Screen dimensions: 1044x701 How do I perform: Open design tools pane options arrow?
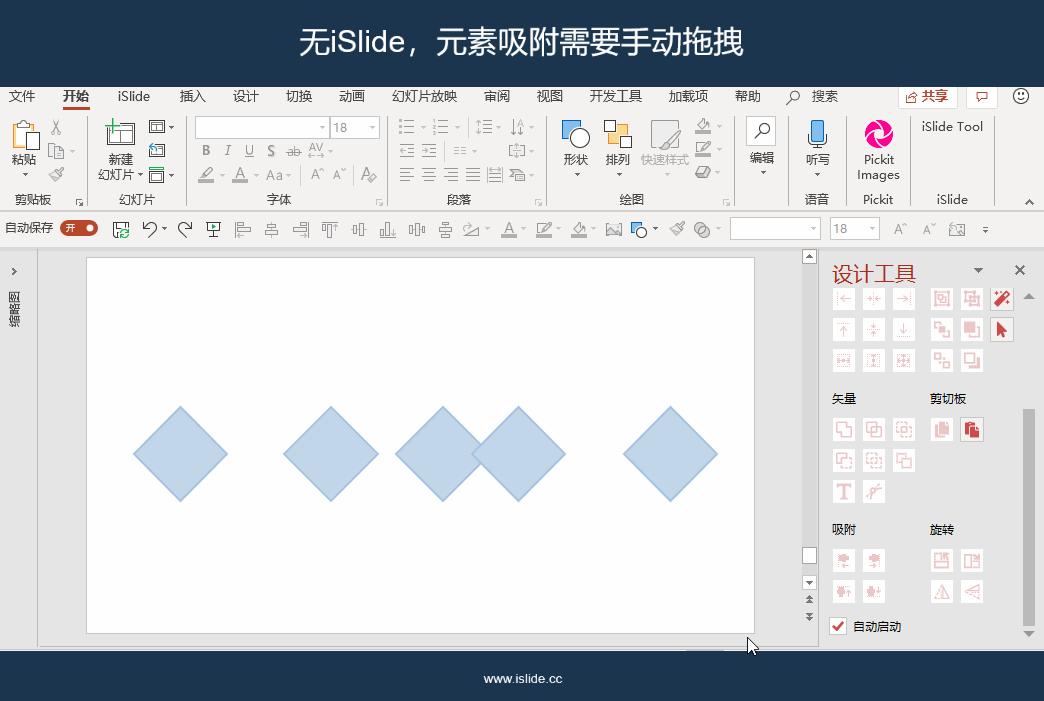978,270
